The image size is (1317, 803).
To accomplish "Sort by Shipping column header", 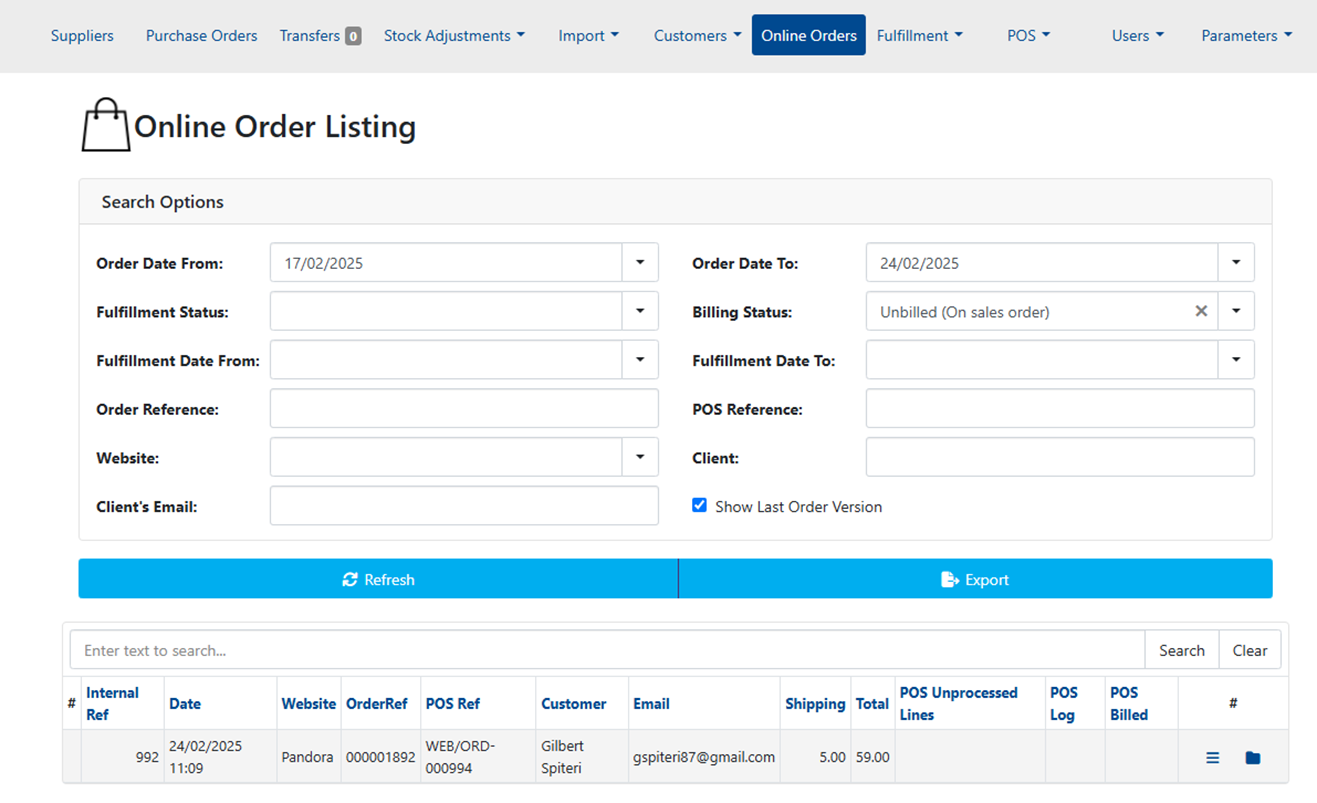I will click(815, 703).
